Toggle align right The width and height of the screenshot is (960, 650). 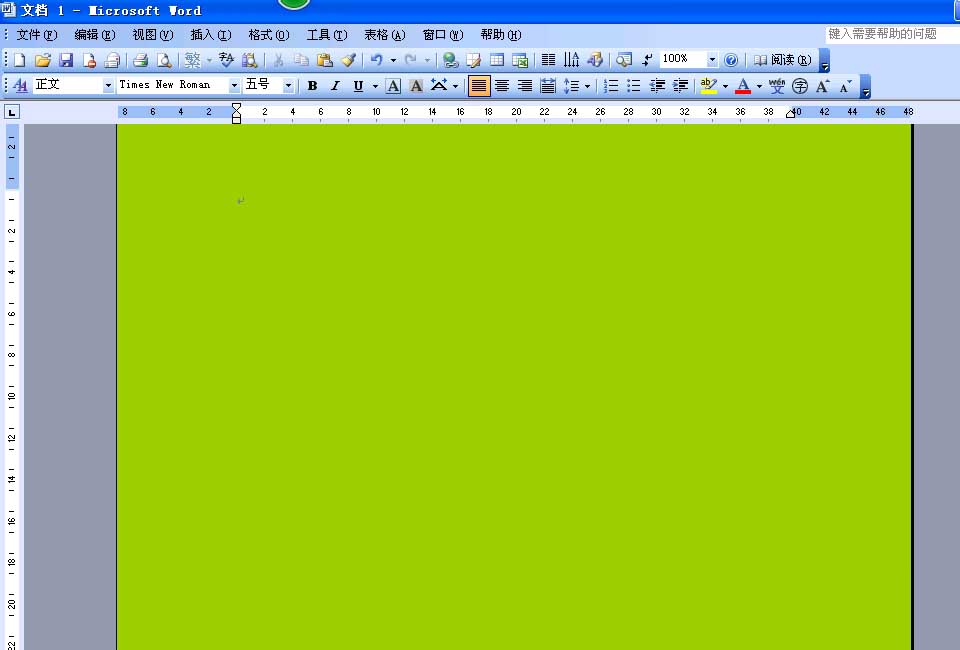tap(525, 86)
